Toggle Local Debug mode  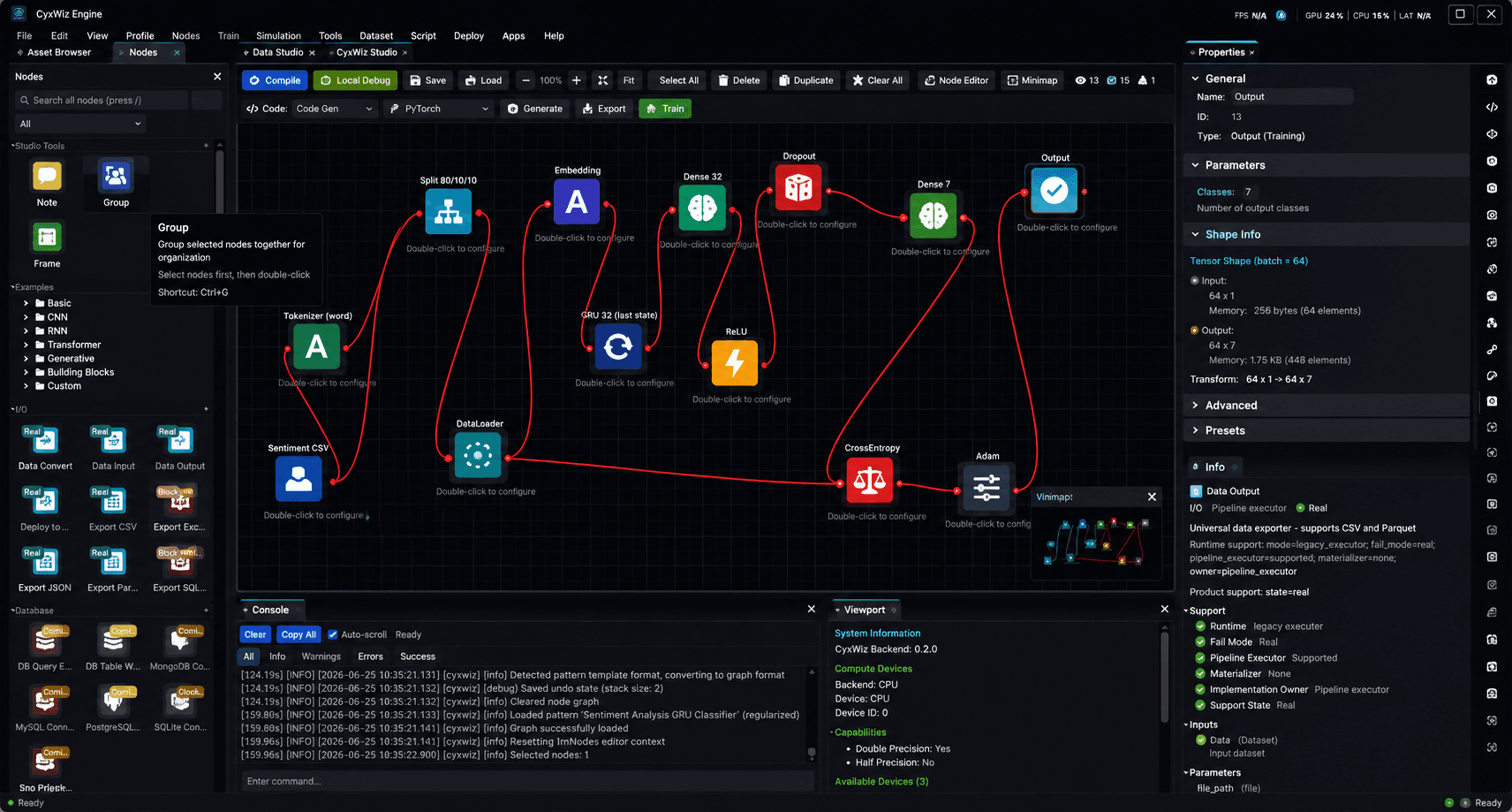(x=355, y=80)
